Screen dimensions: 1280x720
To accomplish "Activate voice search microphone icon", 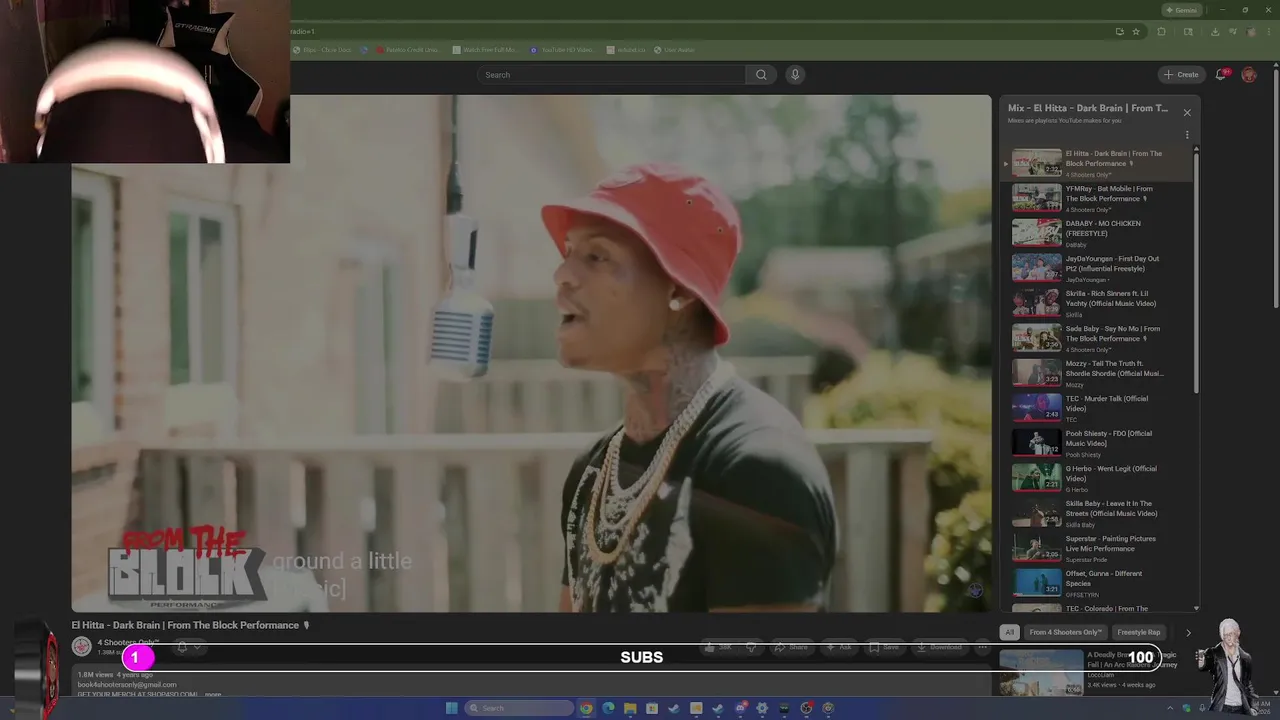I will tap(795, 75).
